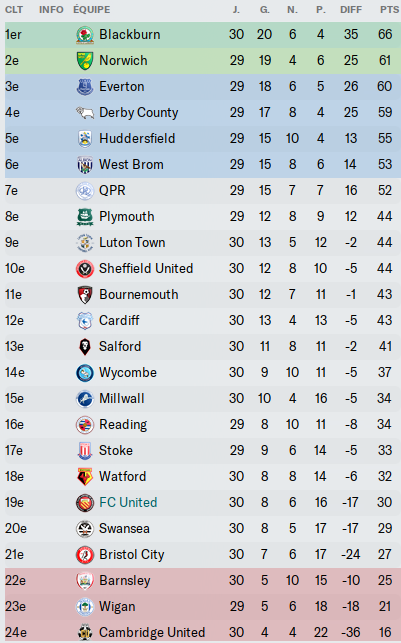Select the Watford club crest icon
401x643 pixels.
85,477
